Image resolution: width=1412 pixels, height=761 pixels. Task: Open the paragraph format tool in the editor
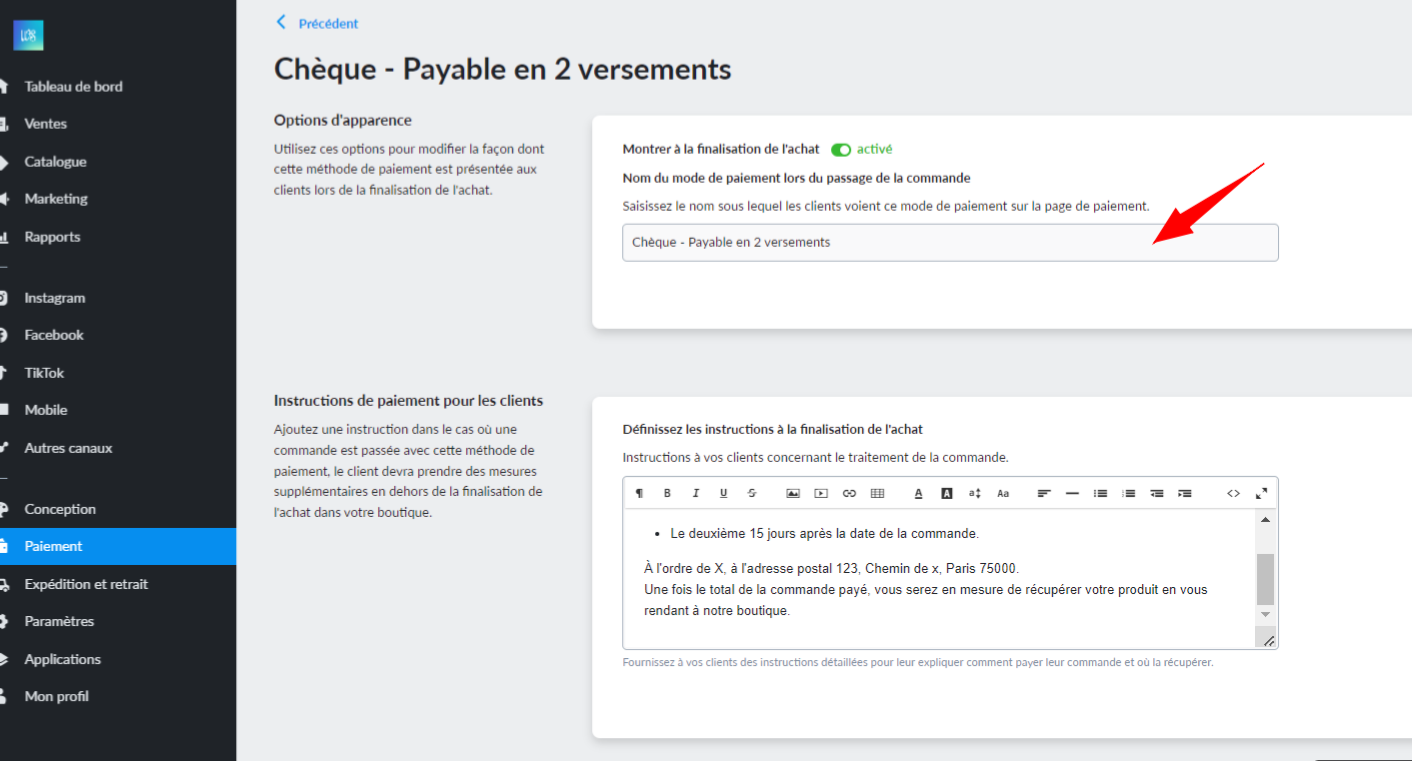639,493
